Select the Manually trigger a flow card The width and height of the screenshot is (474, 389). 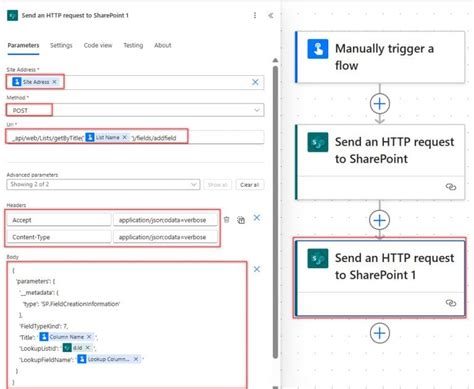(x=380, y=57)
